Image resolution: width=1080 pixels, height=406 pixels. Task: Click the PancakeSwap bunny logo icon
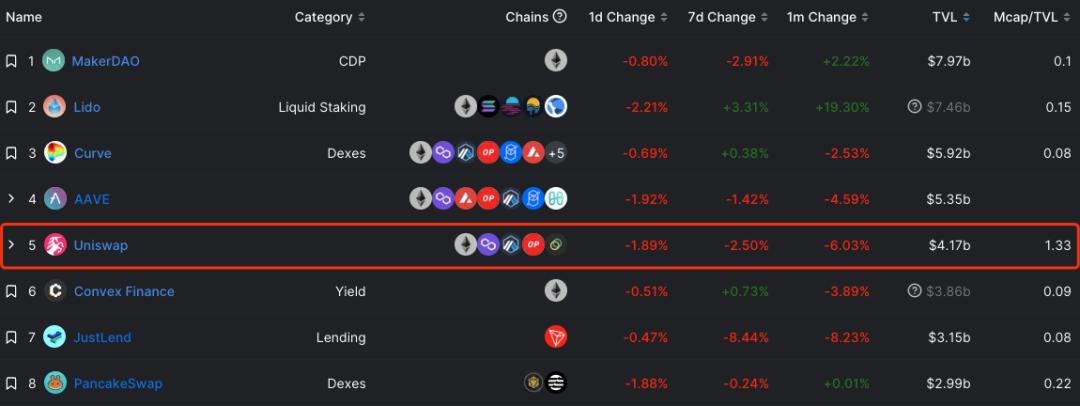55,383
